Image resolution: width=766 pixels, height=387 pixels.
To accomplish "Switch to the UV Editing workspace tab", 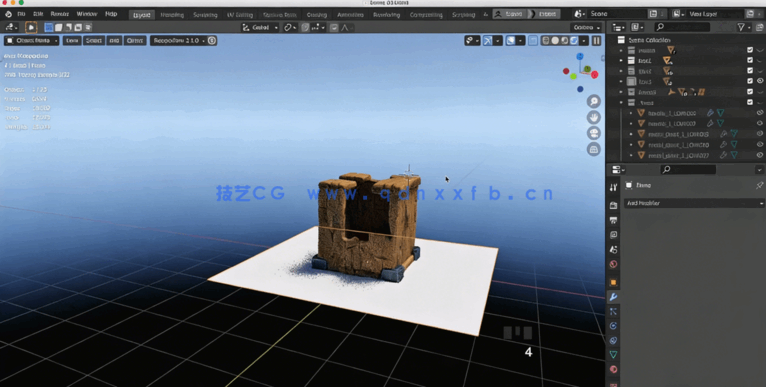I will (x=240, y=15).
